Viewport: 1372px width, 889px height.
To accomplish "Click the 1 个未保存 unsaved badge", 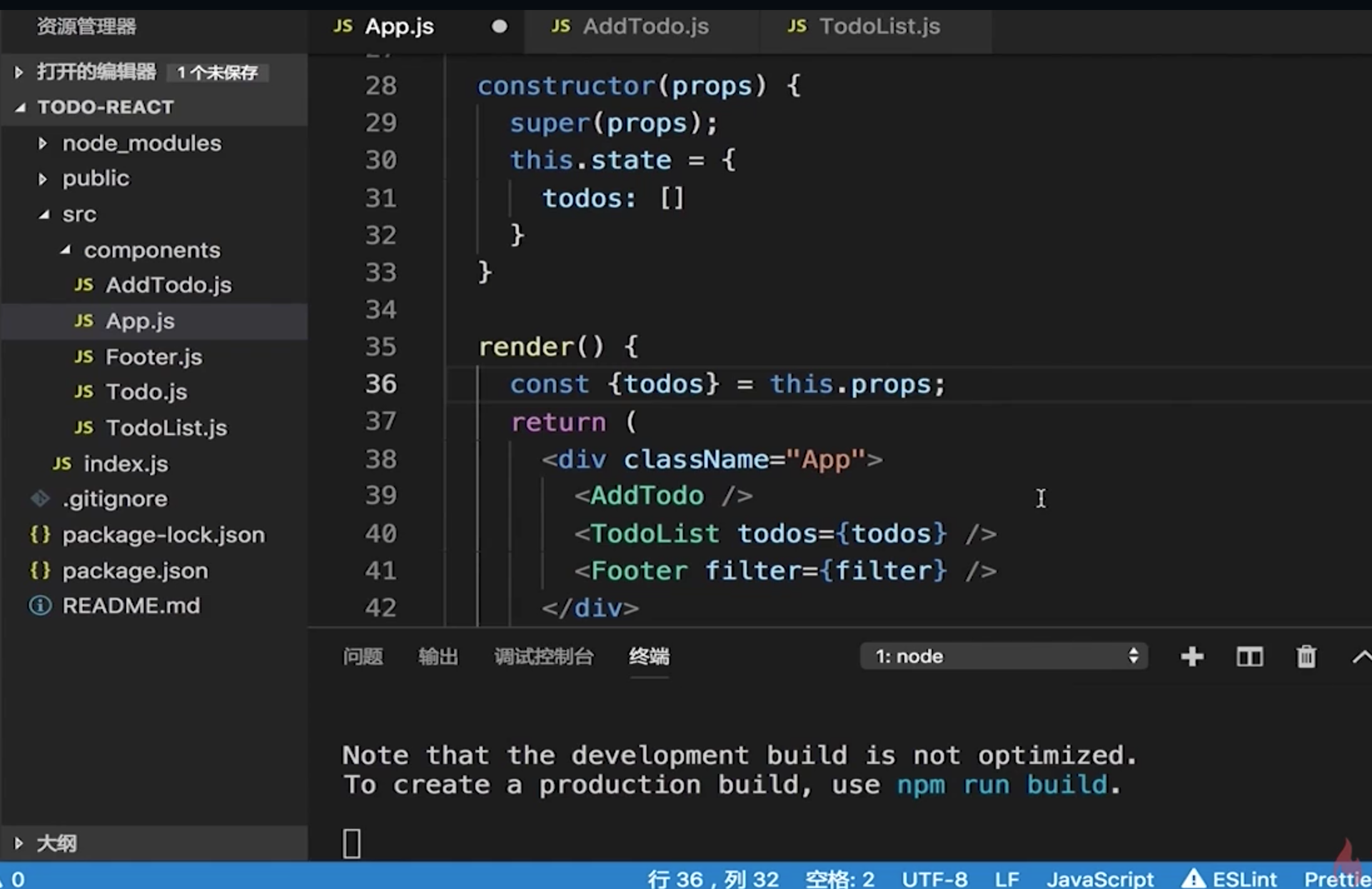I will tap(217, 73).
